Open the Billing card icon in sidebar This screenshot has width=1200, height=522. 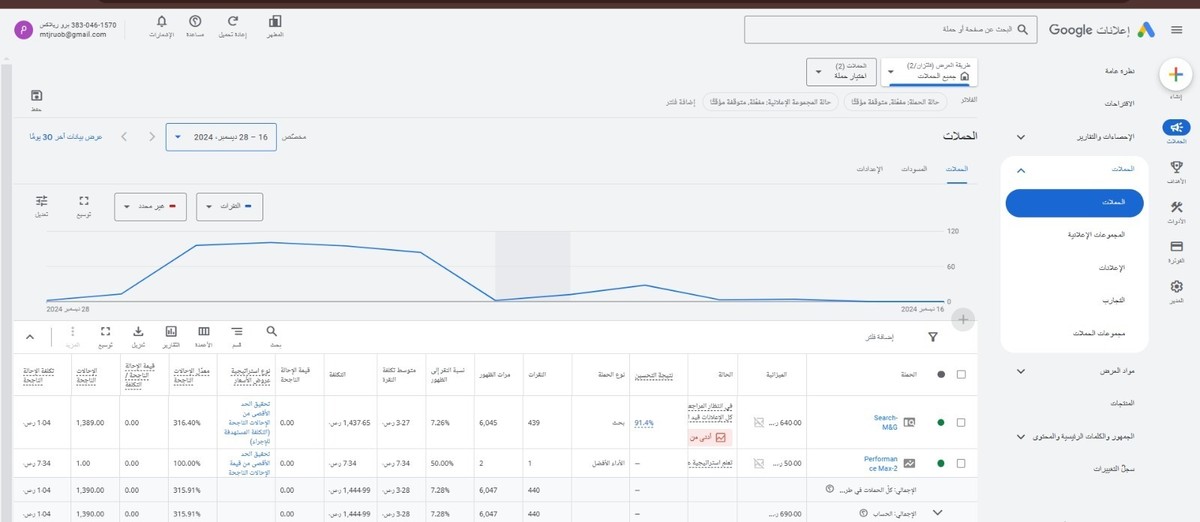coord(1176,246)
